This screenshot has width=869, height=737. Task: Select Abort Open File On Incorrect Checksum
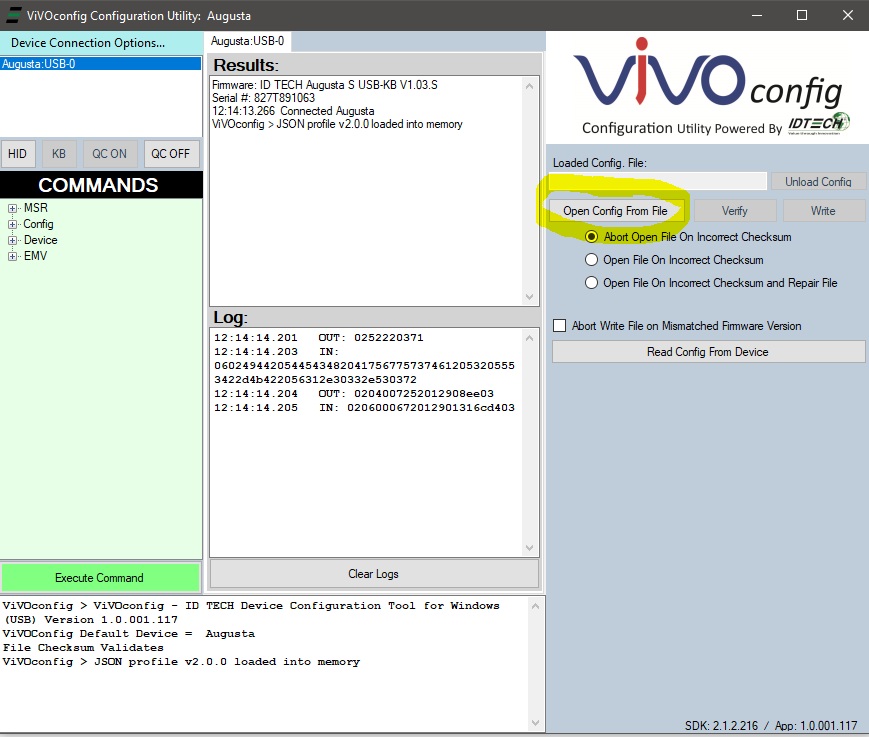[x=591, y=237]
